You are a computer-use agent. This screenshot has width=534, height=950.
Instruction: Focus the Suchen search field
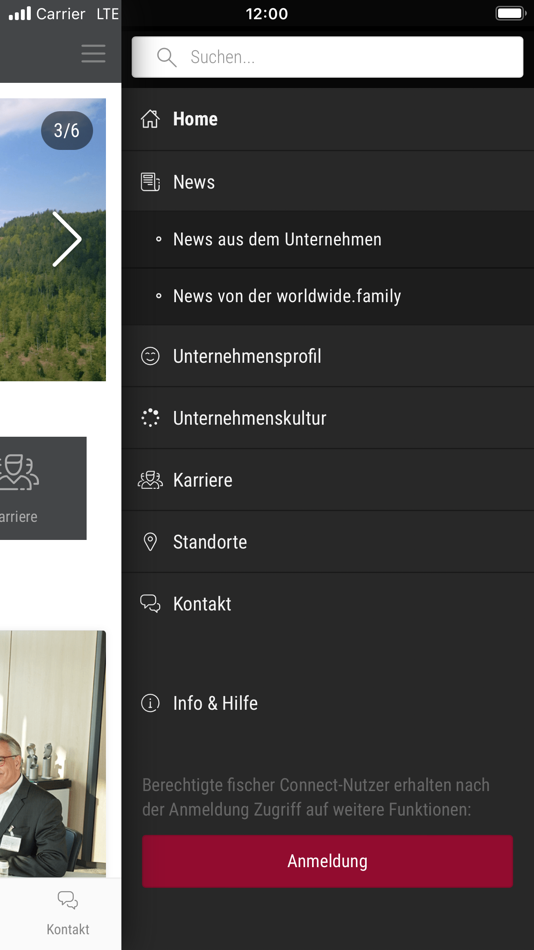coord(327,57)
